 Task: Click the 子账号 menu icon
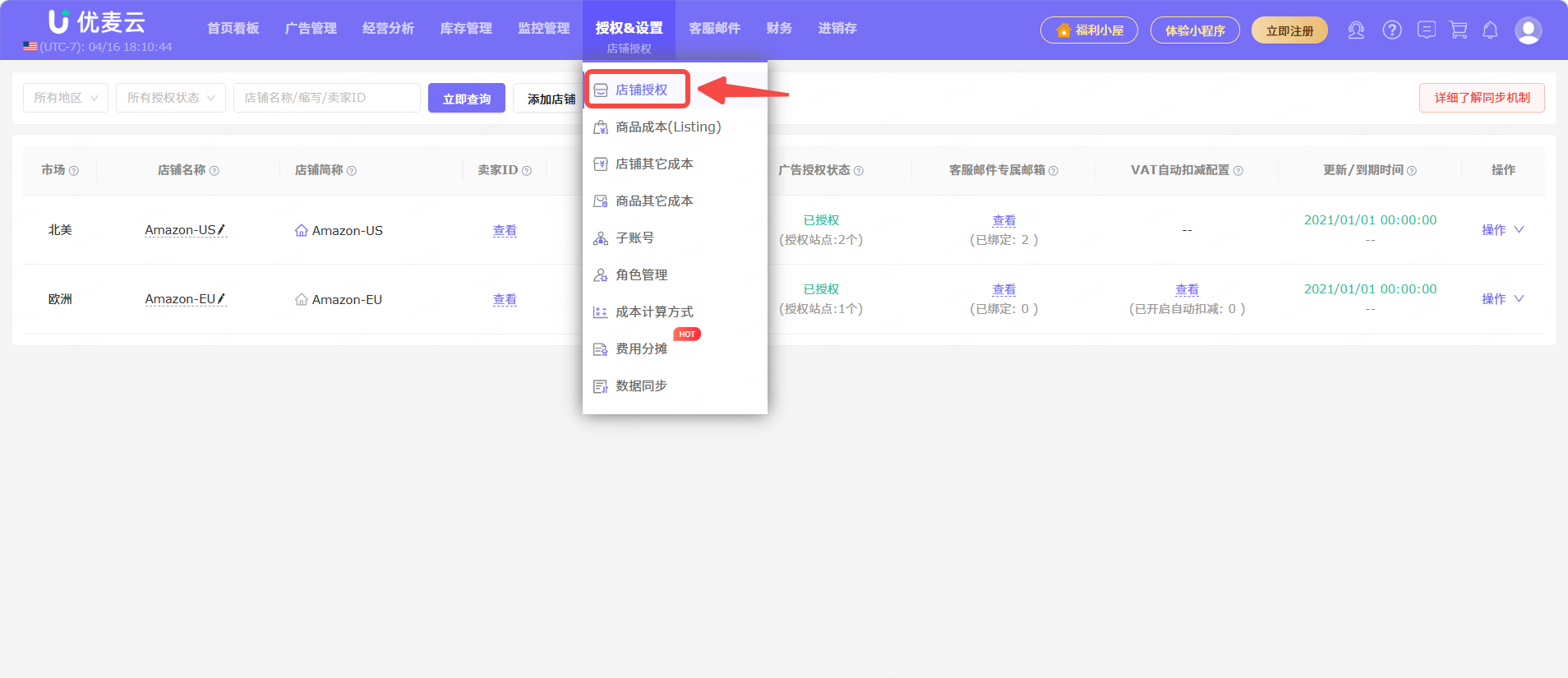tap(601, 238)
